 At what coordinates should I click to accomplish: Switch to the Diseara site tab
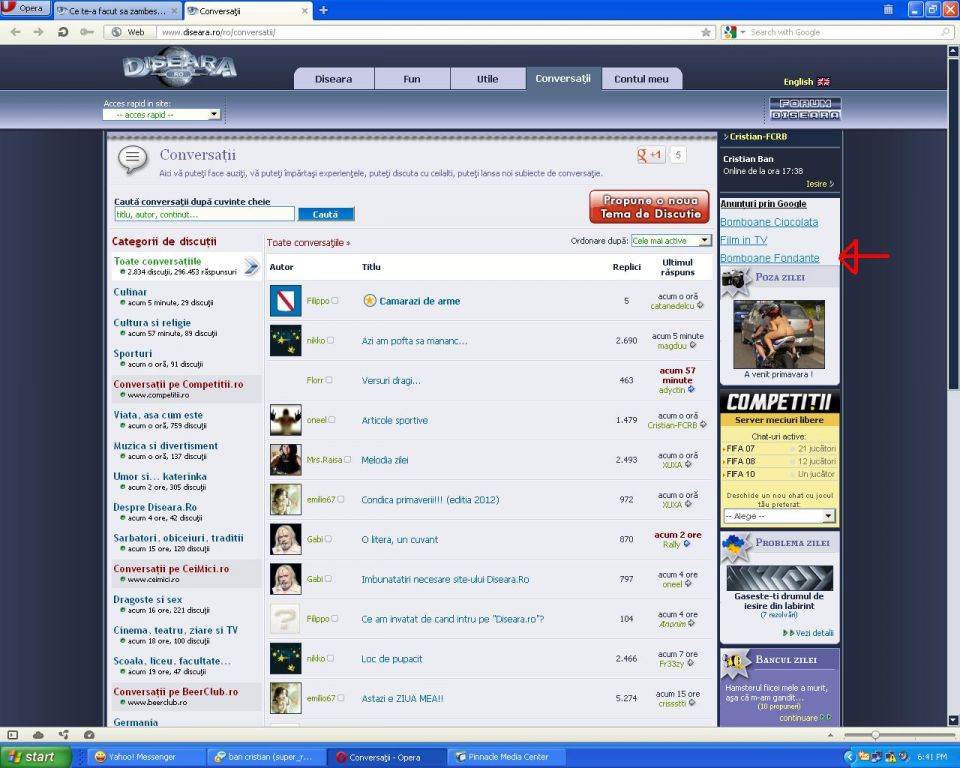tap(333, 79)
